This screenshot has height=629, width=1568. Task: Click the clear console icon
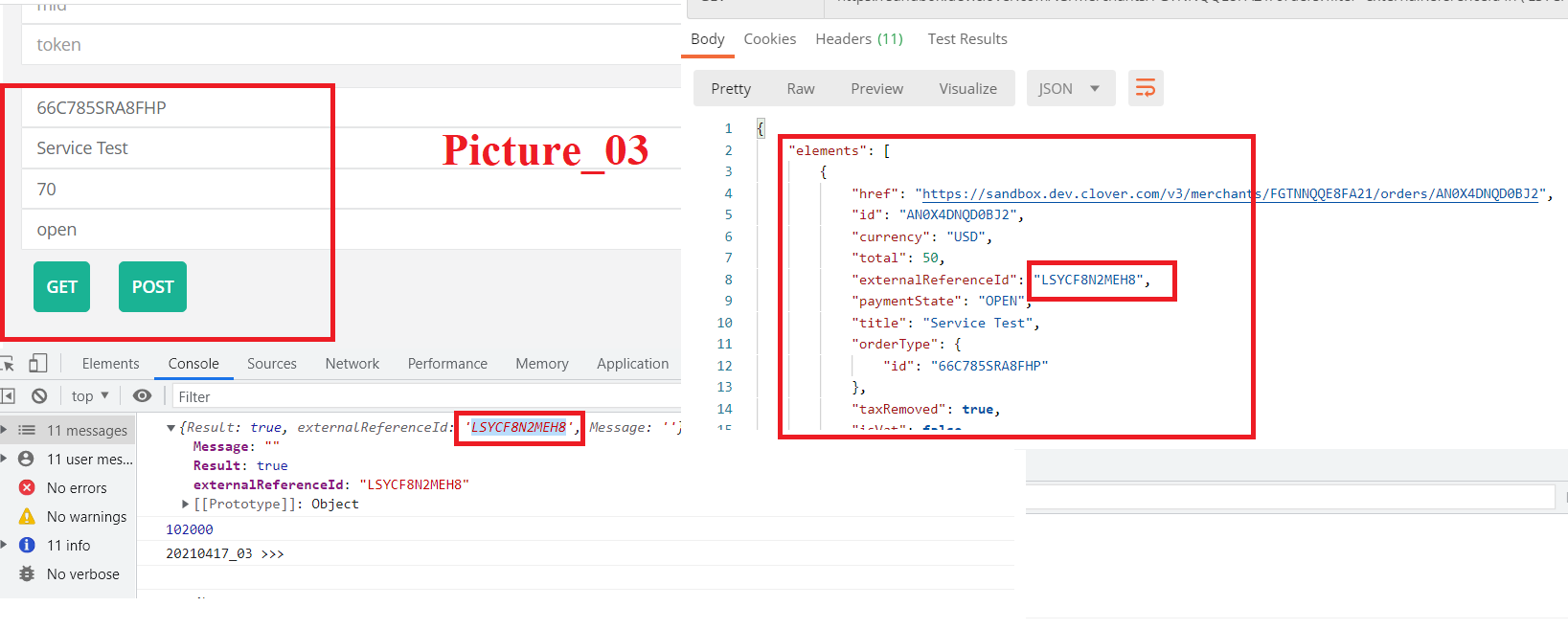click(39, 395)
